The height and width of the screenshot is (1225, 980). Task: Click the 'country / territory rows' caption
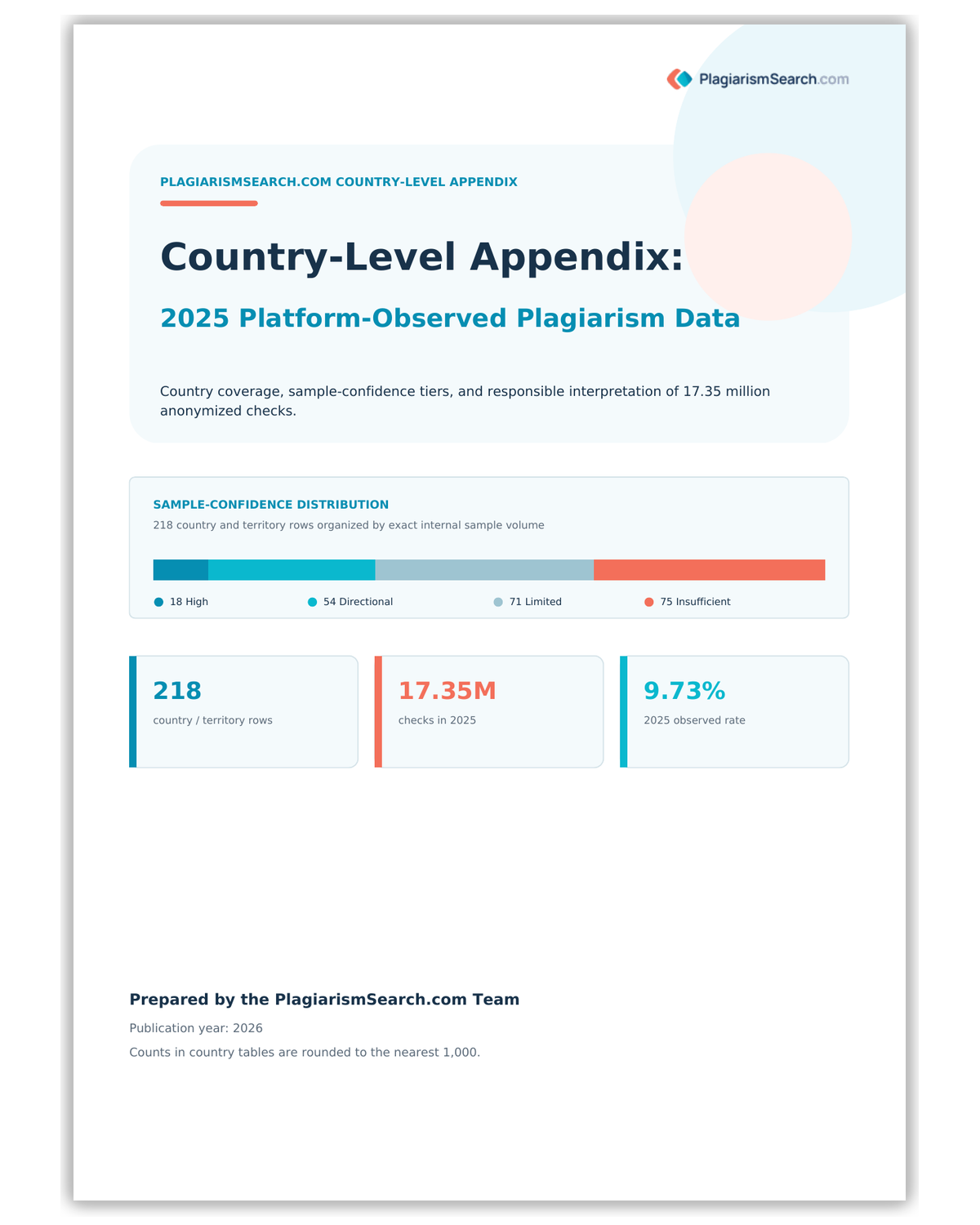tap(213, 720)
